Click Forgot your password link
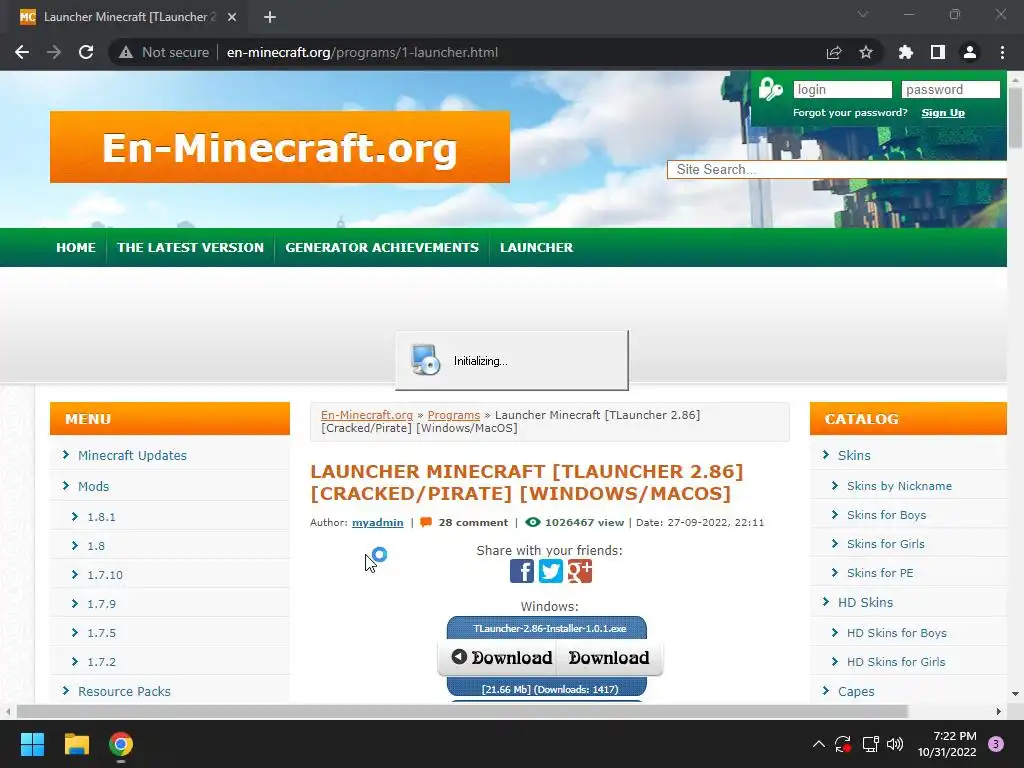 coord(850,113)
